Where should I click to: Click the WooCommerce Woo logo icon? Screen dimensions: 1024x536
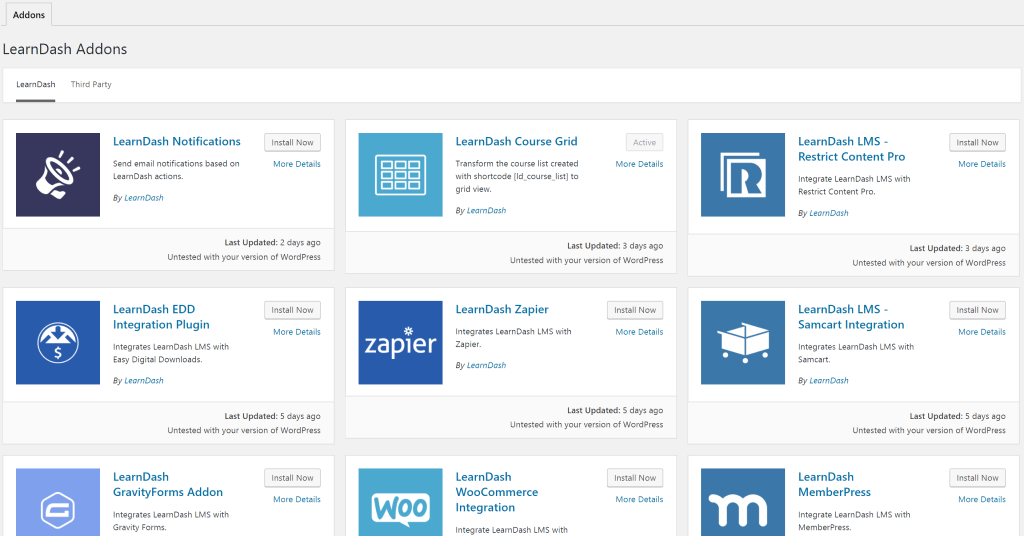click(400, 503)
